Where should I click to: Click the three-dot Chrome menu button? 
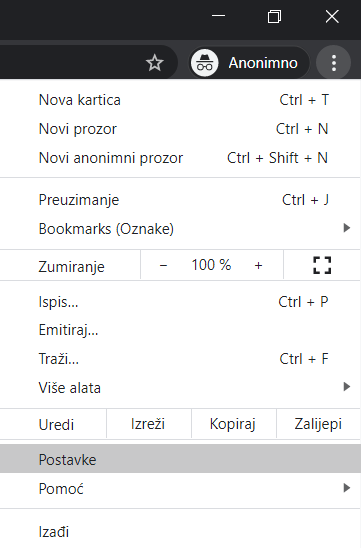[334, 63]
